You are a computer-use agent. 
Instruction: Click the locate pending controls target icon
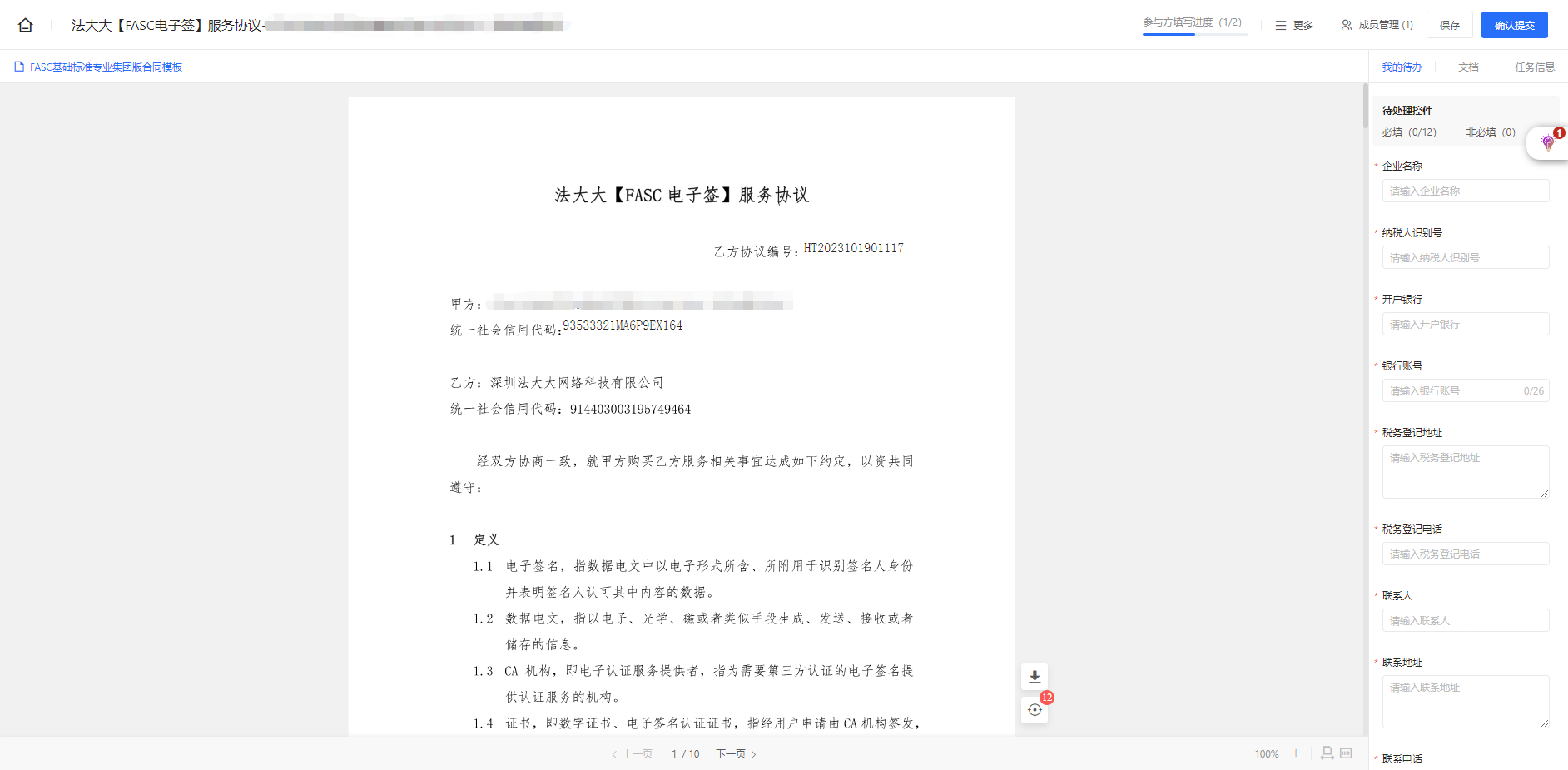(1035, 710)
